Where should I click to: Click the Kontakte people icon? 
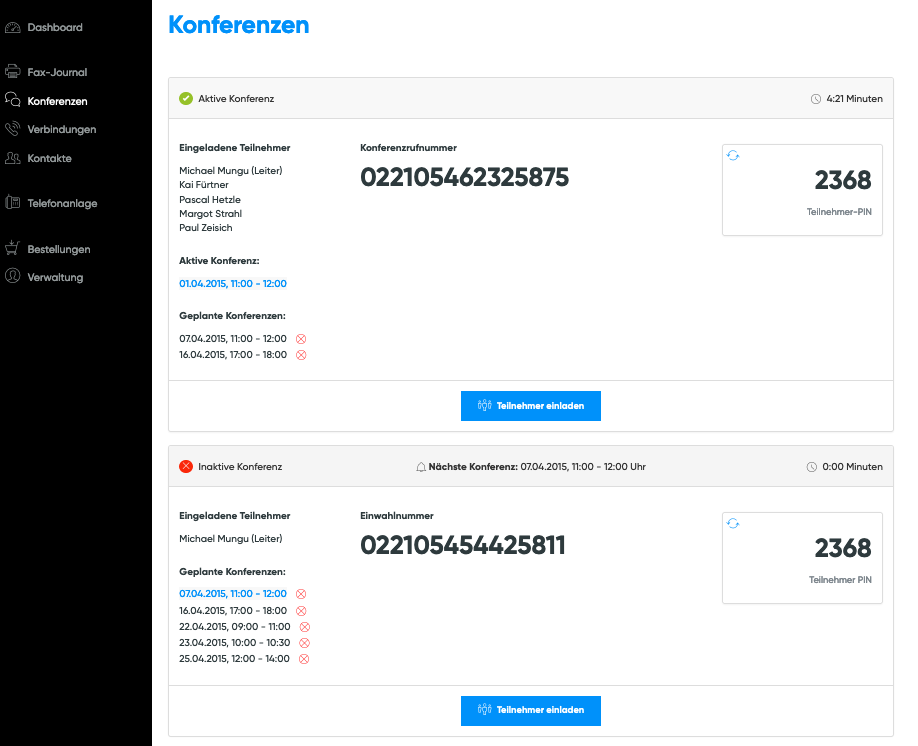(x=12, y=158)
